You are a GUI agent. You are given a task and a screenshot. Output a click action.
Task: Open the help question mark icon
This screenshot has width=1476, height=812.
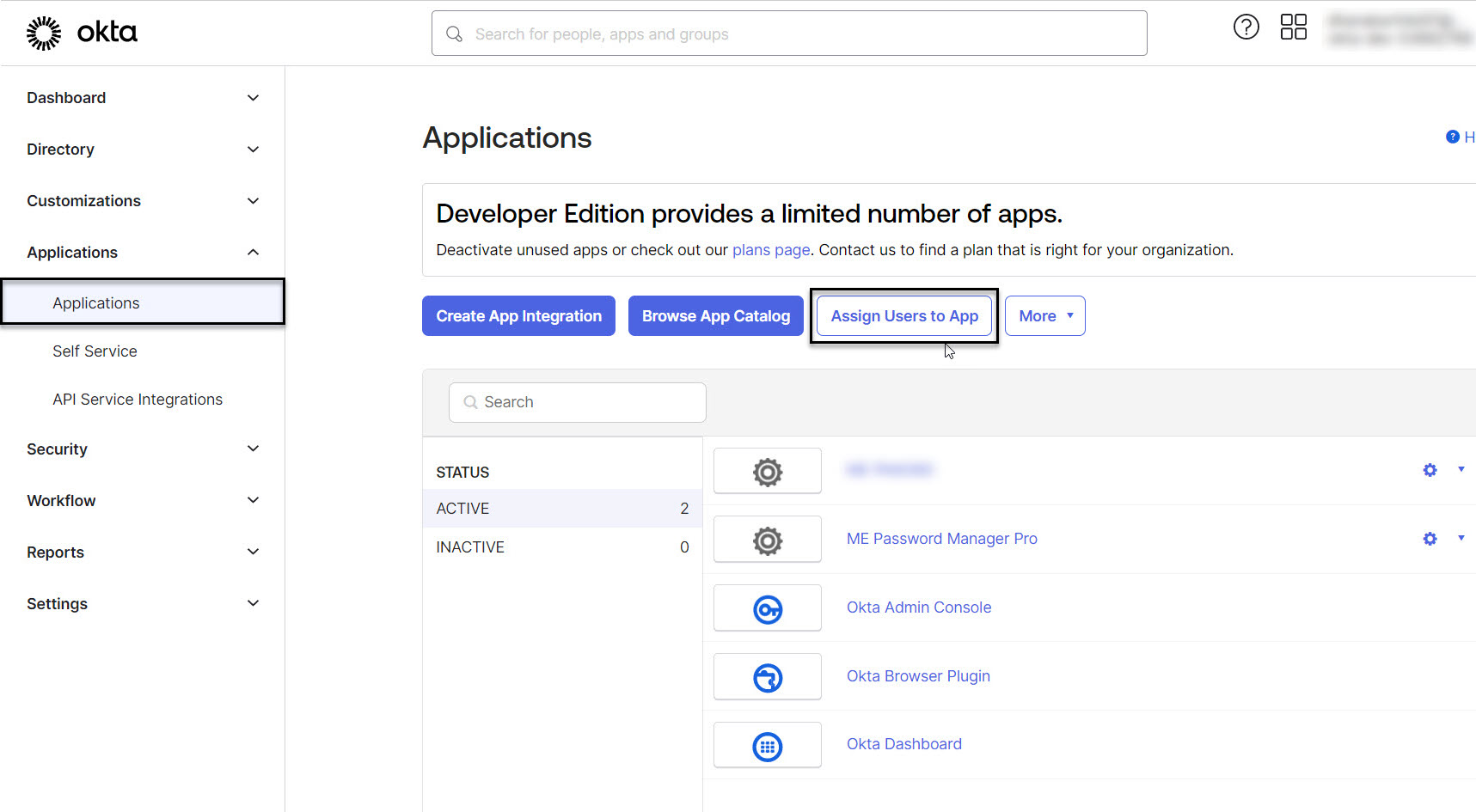pyautogui.click(x=1246, y=27)
